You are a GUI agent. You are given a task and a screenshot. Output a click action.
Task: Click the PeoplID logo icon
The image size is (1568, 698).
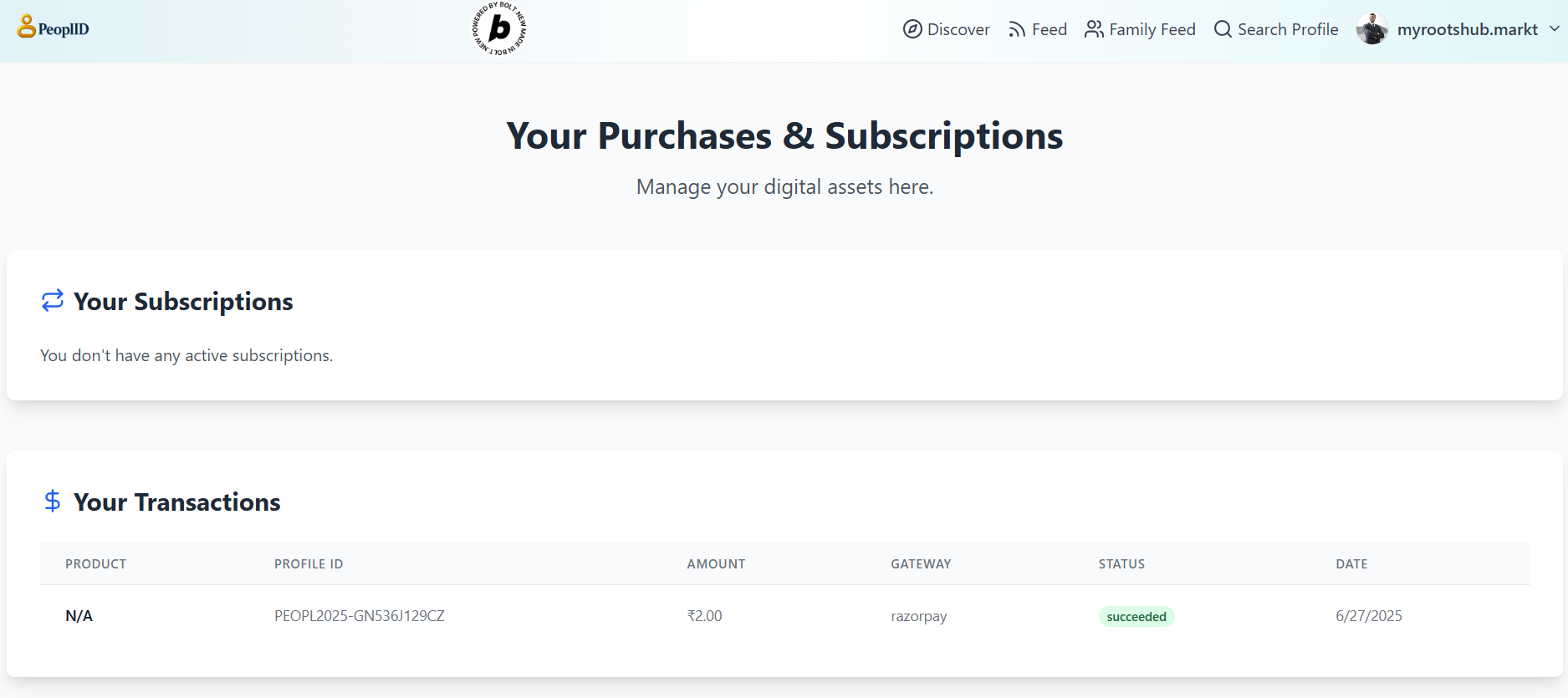coord(26,27)
